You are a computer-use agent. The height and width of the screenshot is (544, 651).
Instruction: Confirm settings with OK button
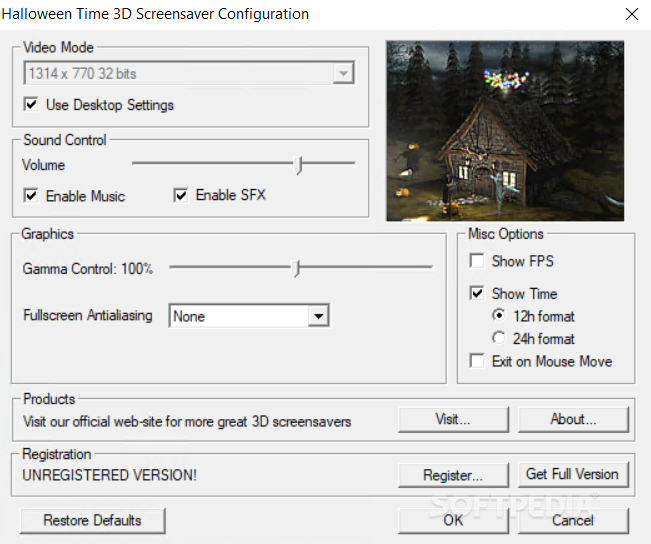(x=453, y=520)
